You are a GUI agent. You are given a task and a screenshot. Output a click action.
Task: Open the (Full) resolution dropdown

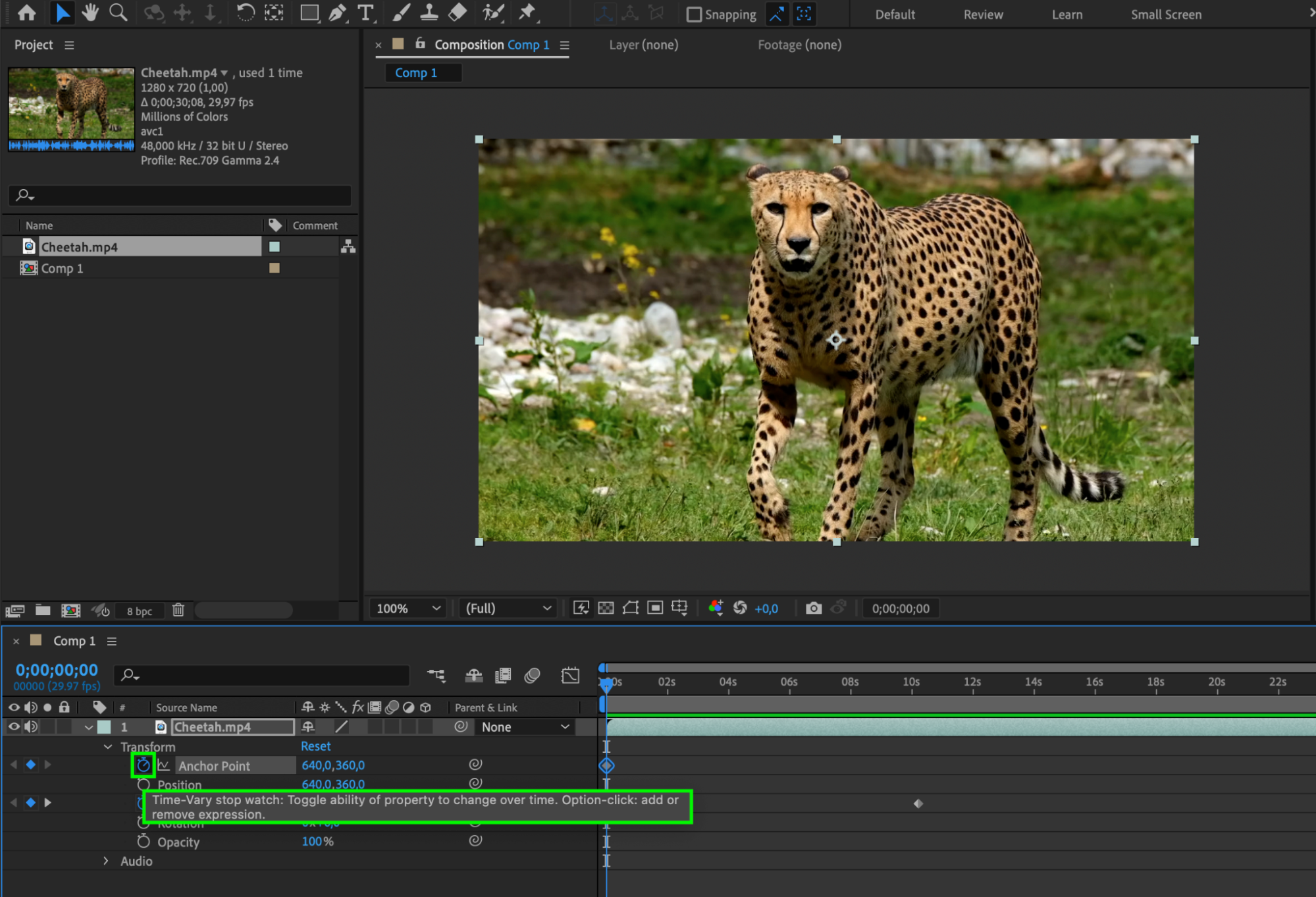point(508,608)
